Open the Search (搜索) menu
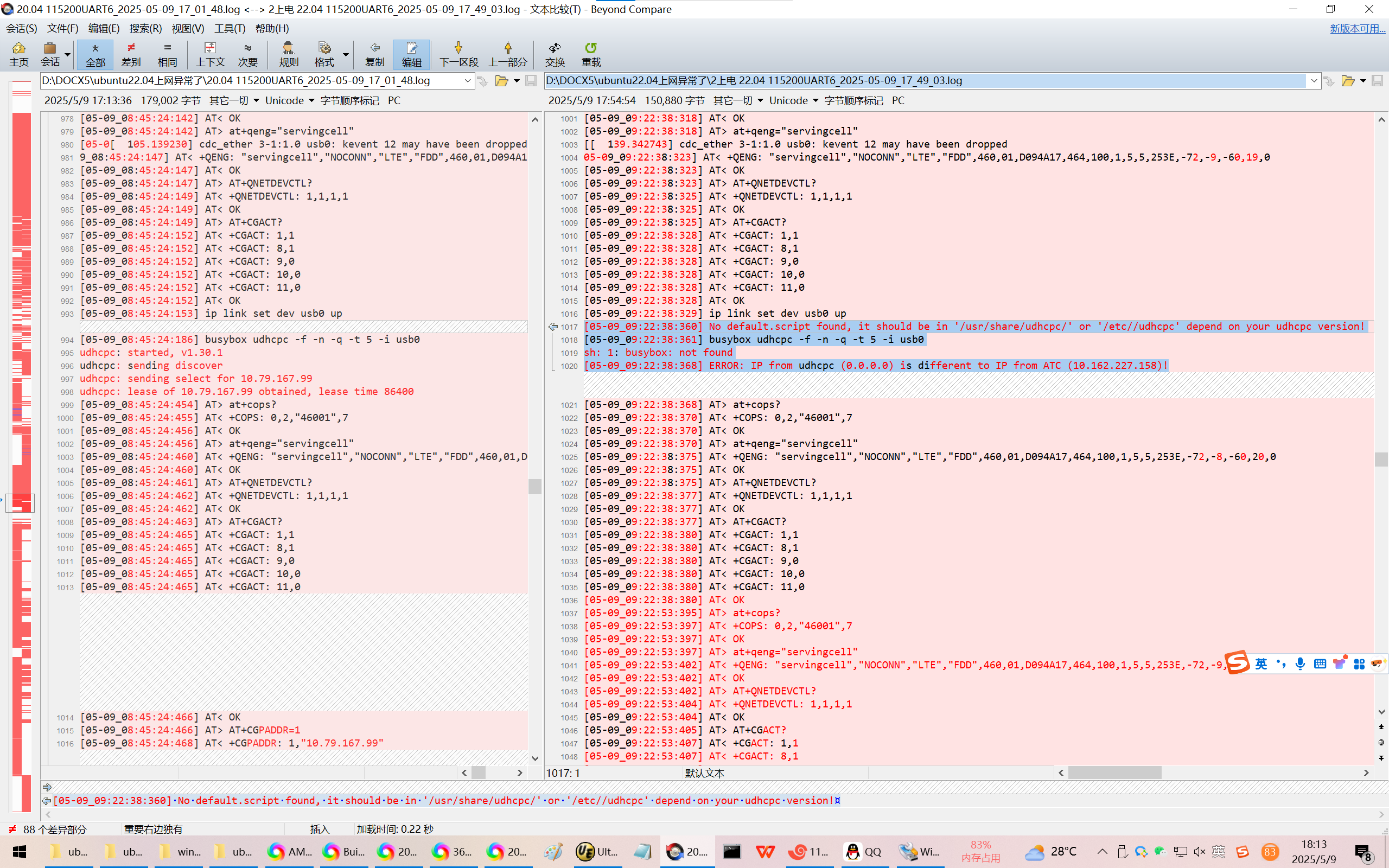The height and width of the screenshot is (868, 1389). click(x=145, y=28)
